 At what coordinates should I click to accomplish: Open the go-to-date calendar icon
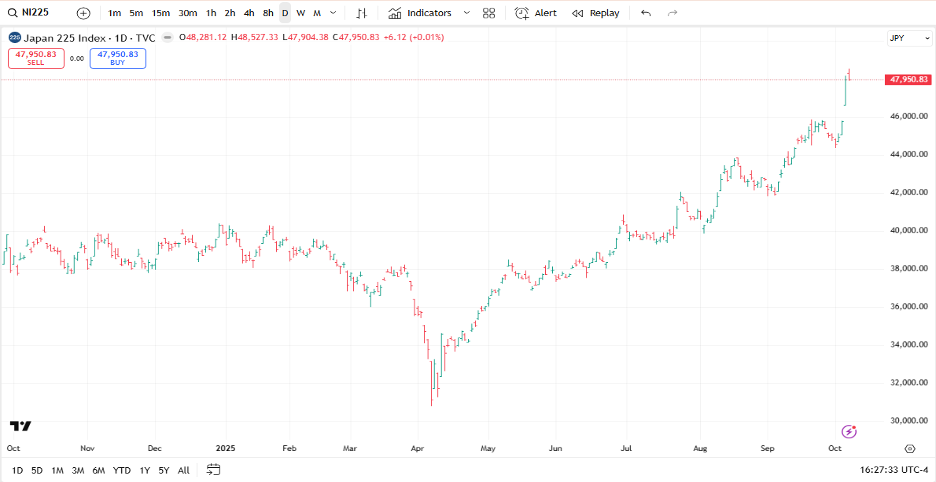pyautogui.click(x=213, y=469)
